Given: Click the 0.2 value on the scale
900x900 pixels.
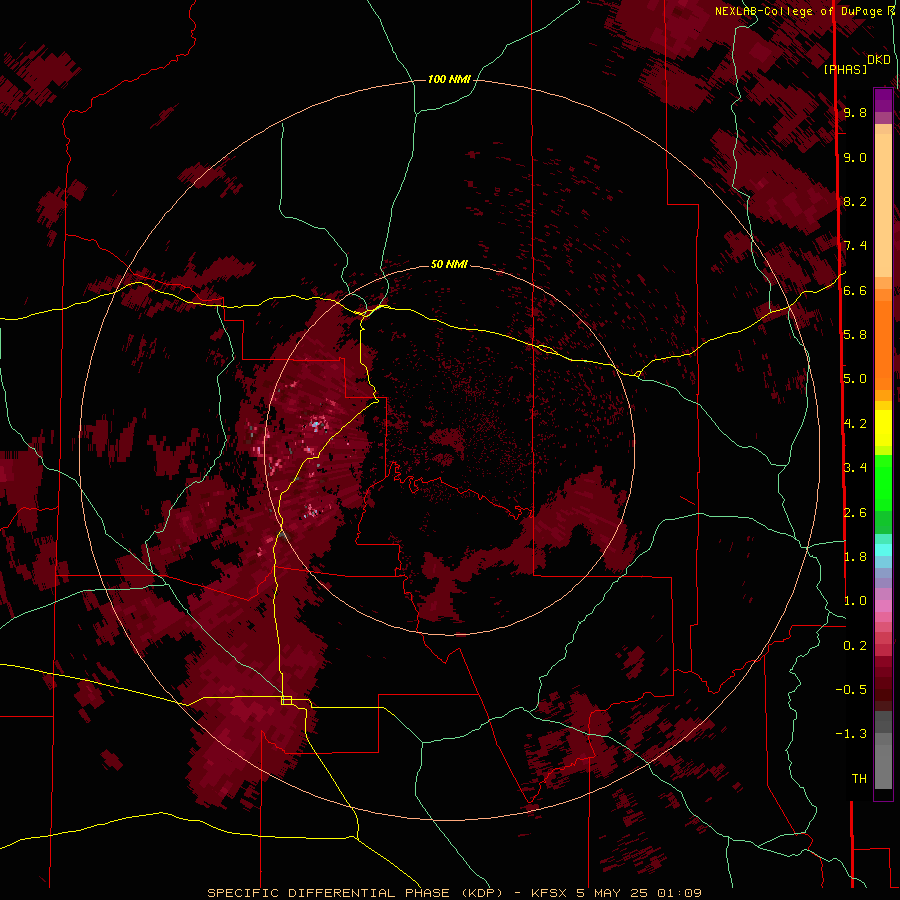Looking at the screenshot, I should click(x=855, y=646).
